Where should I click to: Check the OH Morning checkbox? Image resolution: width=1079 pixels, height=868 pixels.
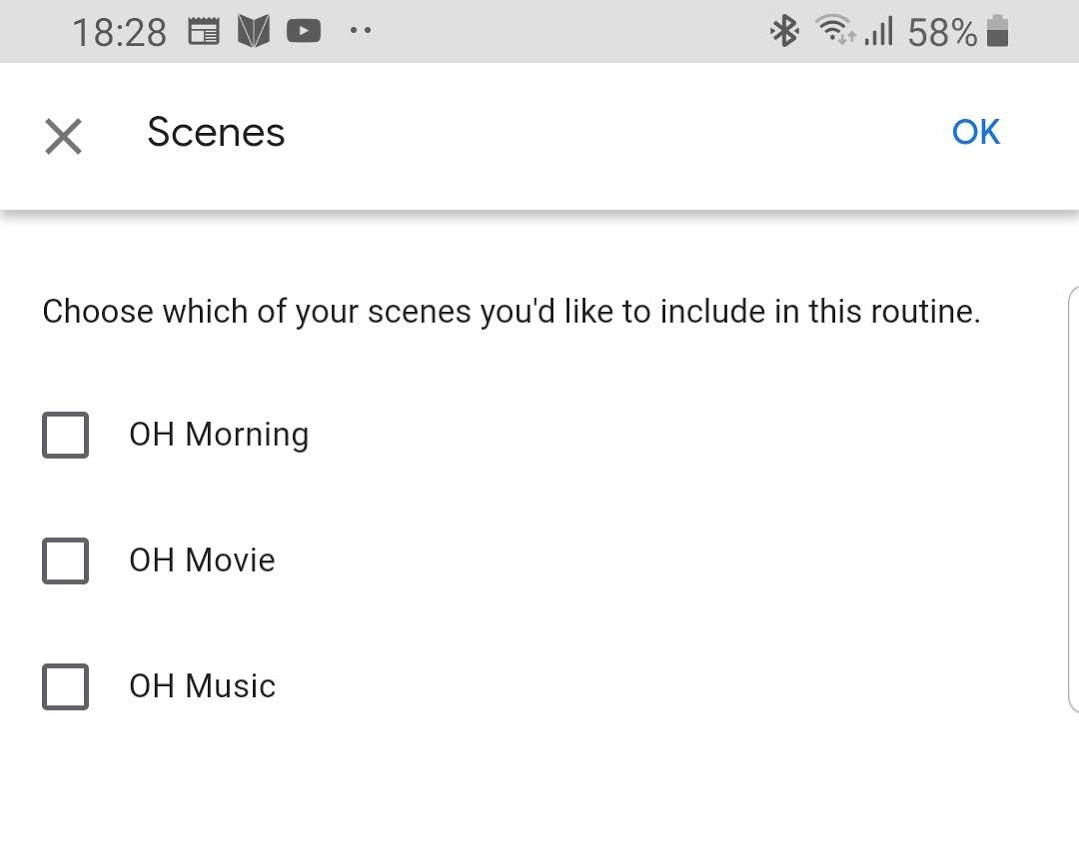[66, 435]
